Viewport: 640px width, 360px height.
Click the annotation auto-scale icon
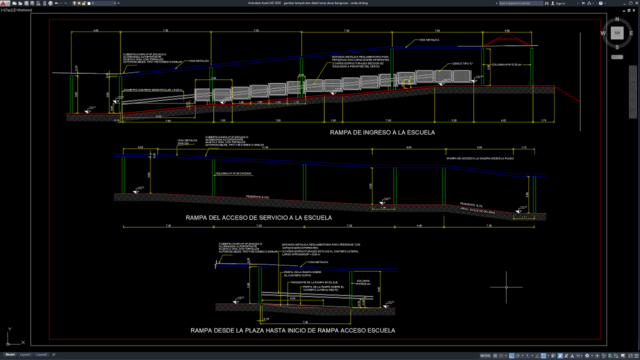(566, 356)
